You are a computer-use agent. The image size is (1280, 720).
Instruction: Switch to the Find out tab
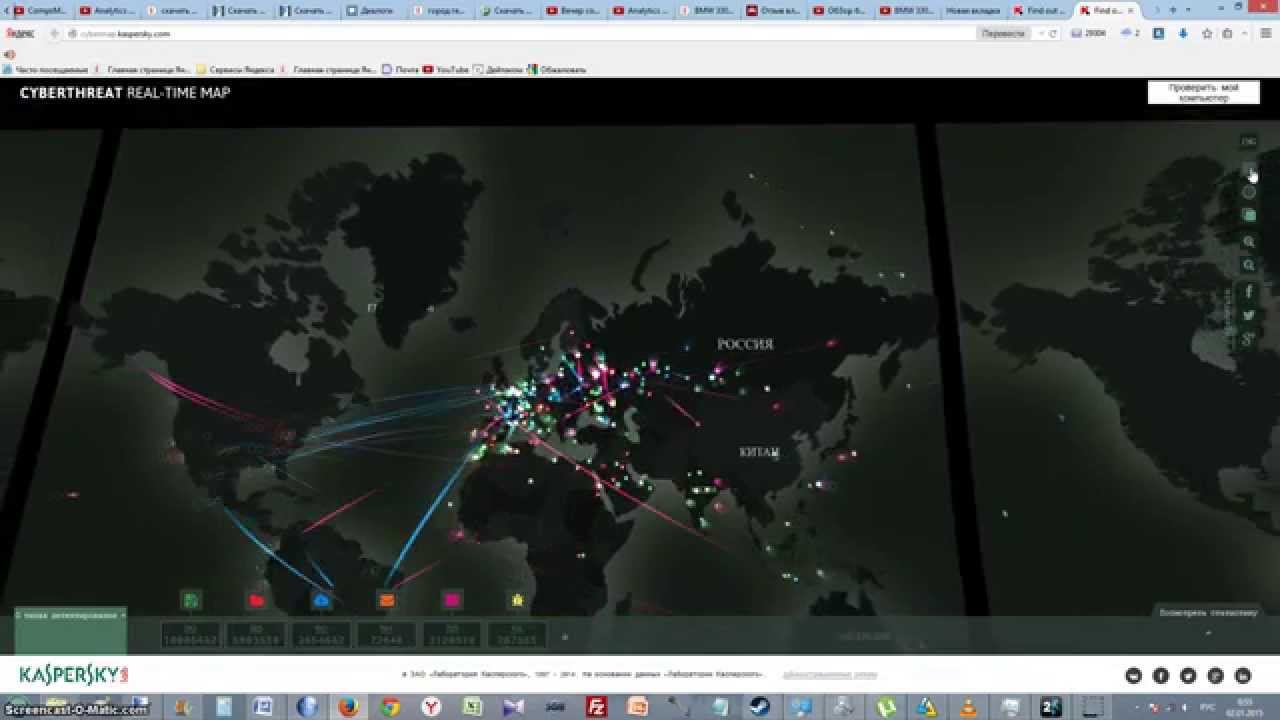point(1039,10)
